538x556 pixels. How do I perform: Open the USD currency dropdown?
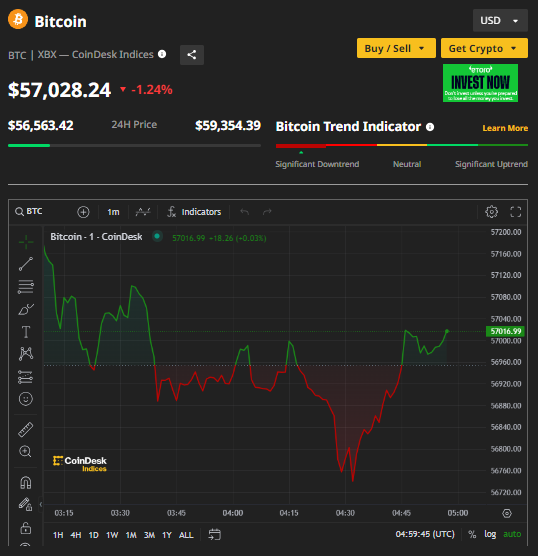(x=500, y=21)
